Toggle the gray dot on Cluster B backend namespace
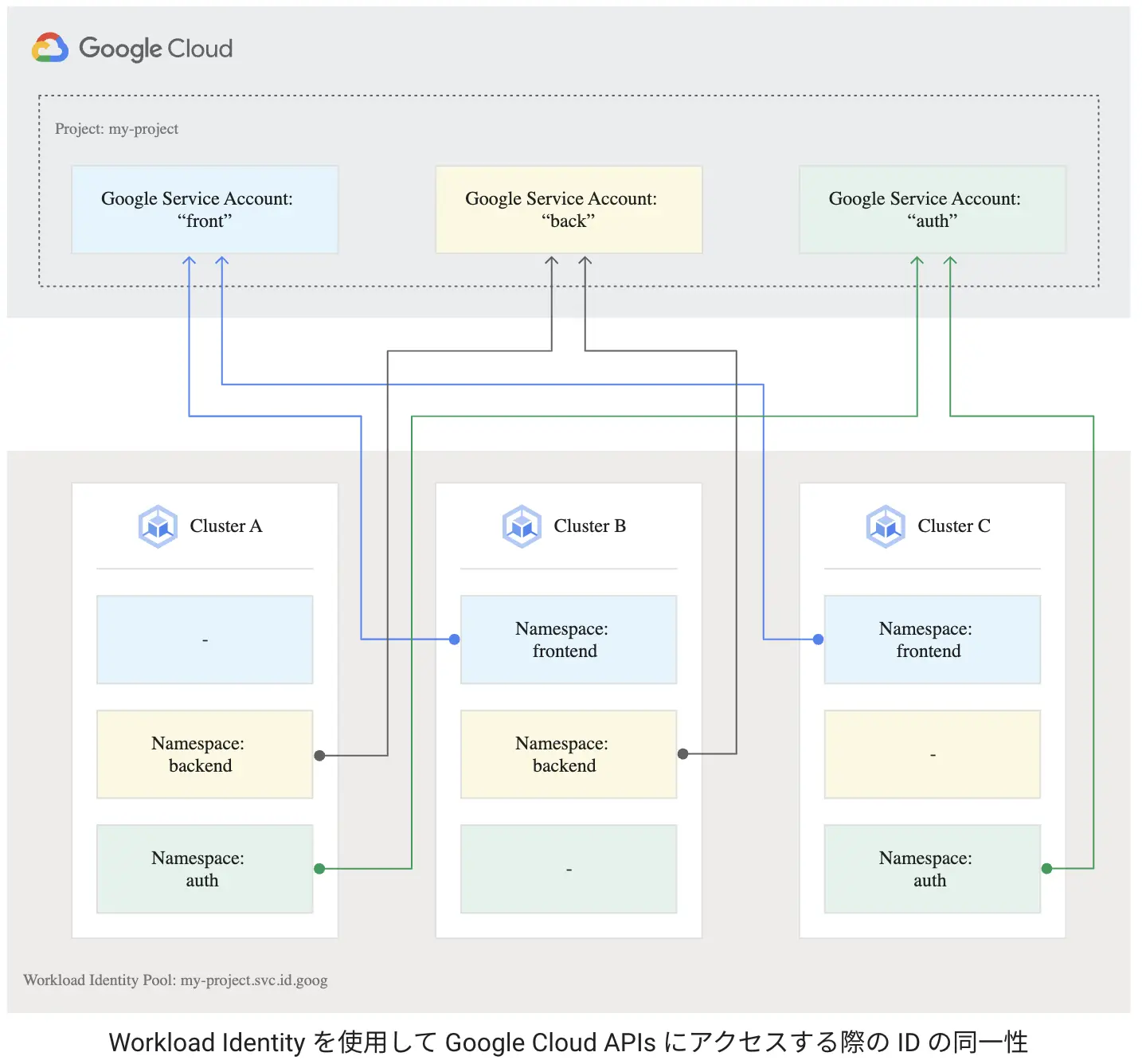Viewport: 1142px width, 1064px height. [x=682, y=753]
